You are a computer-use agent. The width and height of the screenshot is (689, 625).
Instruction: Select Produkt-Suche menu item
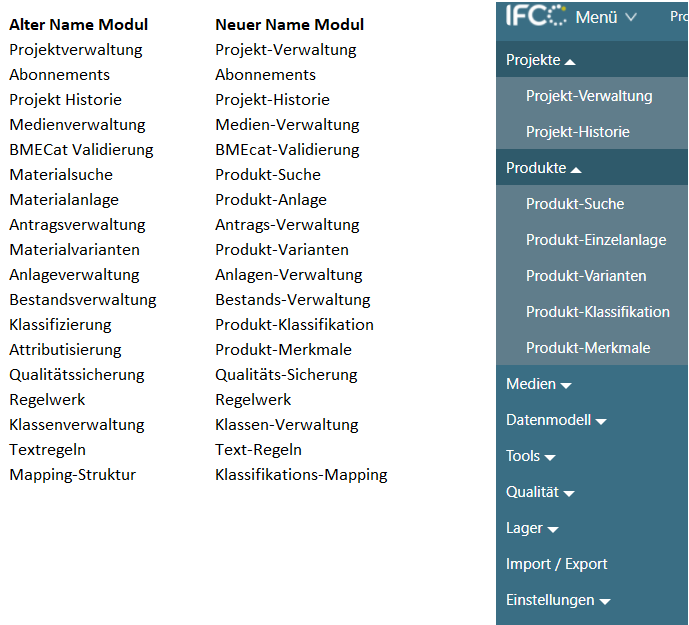point(575,204)
